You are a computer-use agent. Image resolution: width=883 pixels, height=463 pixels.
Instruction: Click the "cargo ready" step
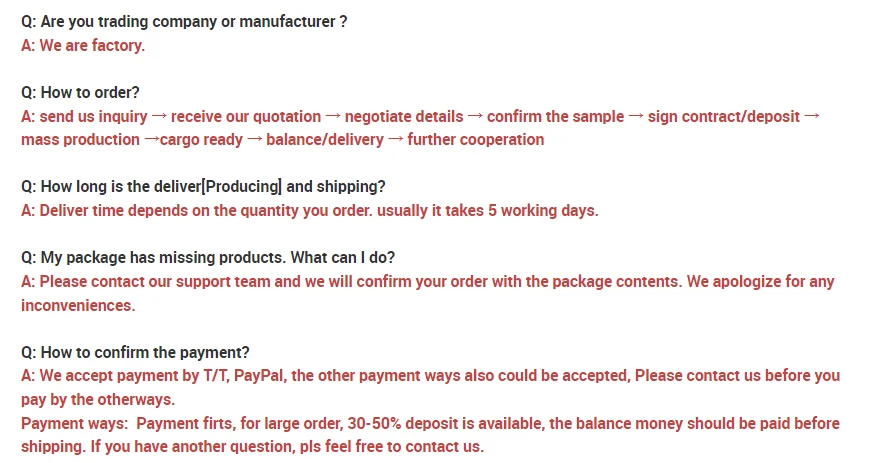pos(201,140)
